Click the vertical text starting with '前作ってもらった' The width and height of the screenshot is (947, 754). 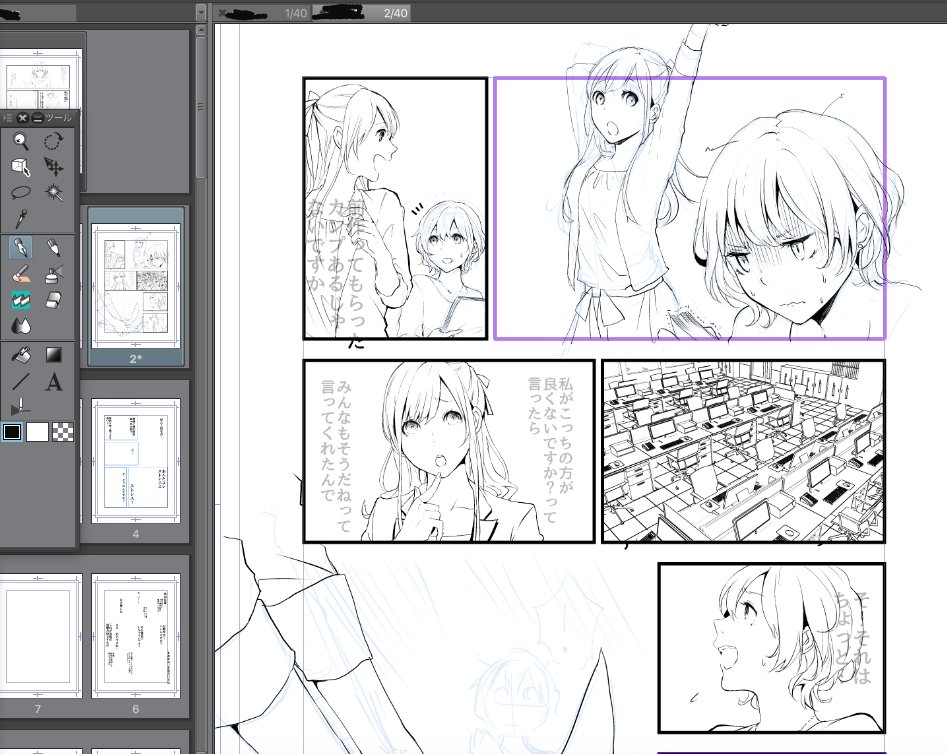pyautogui.click(x=336, y=274)
